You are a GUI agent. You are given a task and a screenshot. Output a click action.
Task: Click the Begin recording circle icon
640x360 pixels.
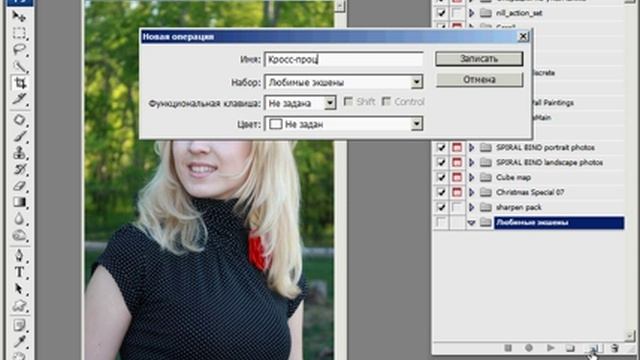click(x=529, y=348)
